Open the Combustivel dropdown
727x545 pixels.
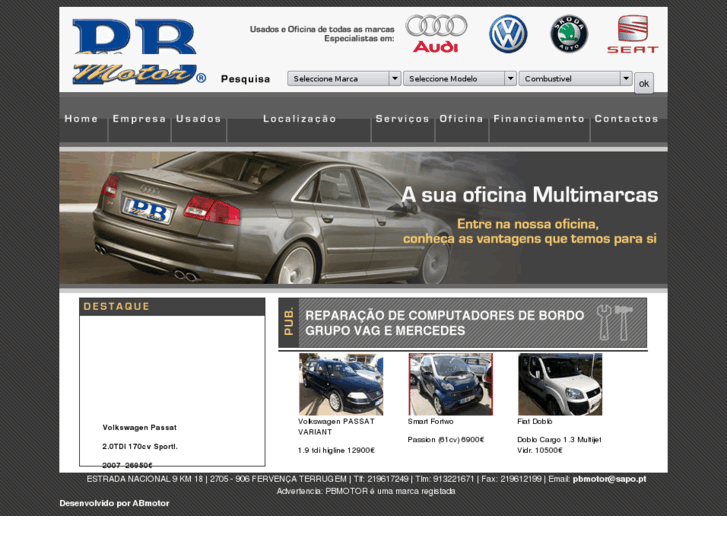point(575,78)
